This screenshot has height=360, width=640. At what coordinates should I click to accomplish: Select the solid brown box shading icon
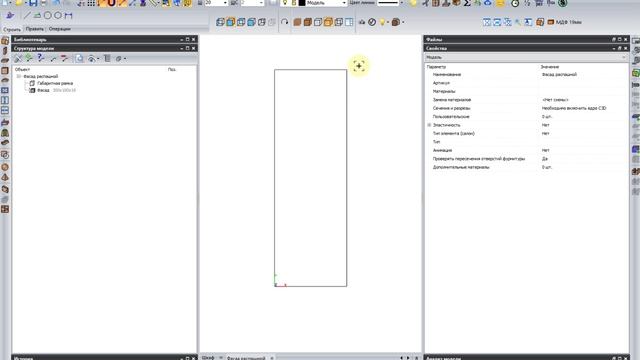click(297, 22)
